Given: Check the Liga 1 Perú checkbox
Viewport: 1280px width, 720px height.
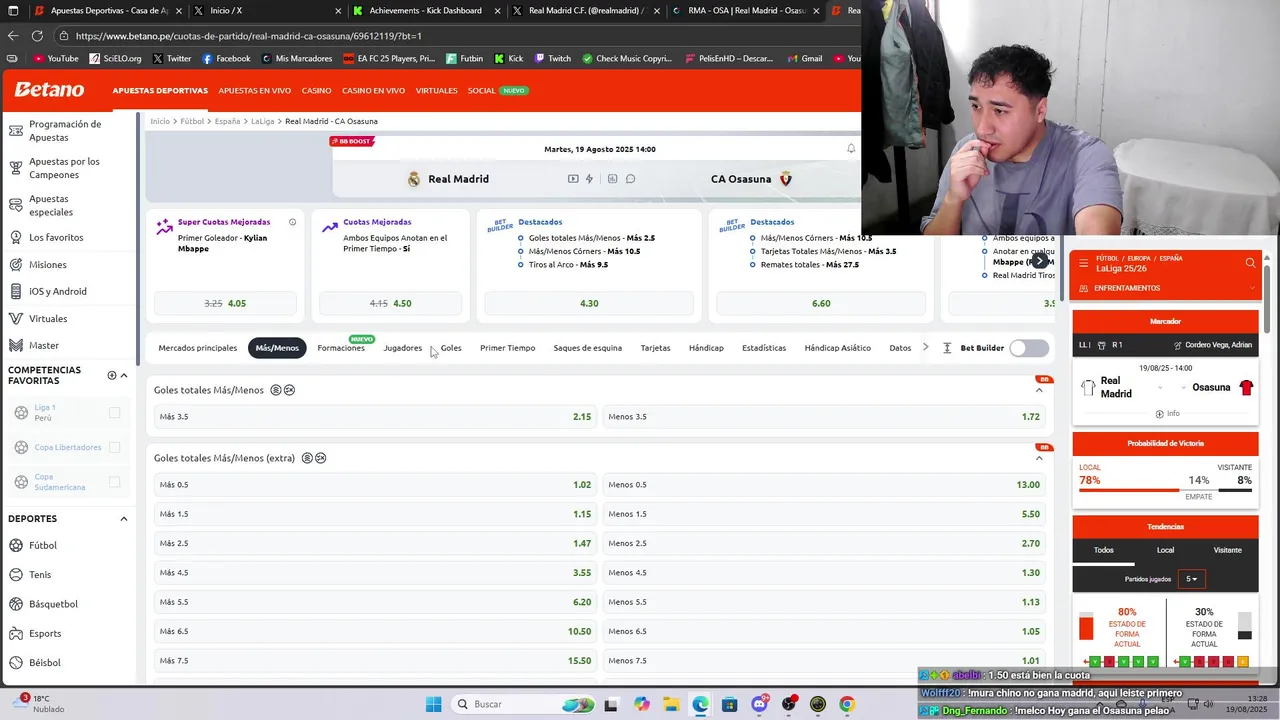Looking at the screenshot, I should click(114, 412).
